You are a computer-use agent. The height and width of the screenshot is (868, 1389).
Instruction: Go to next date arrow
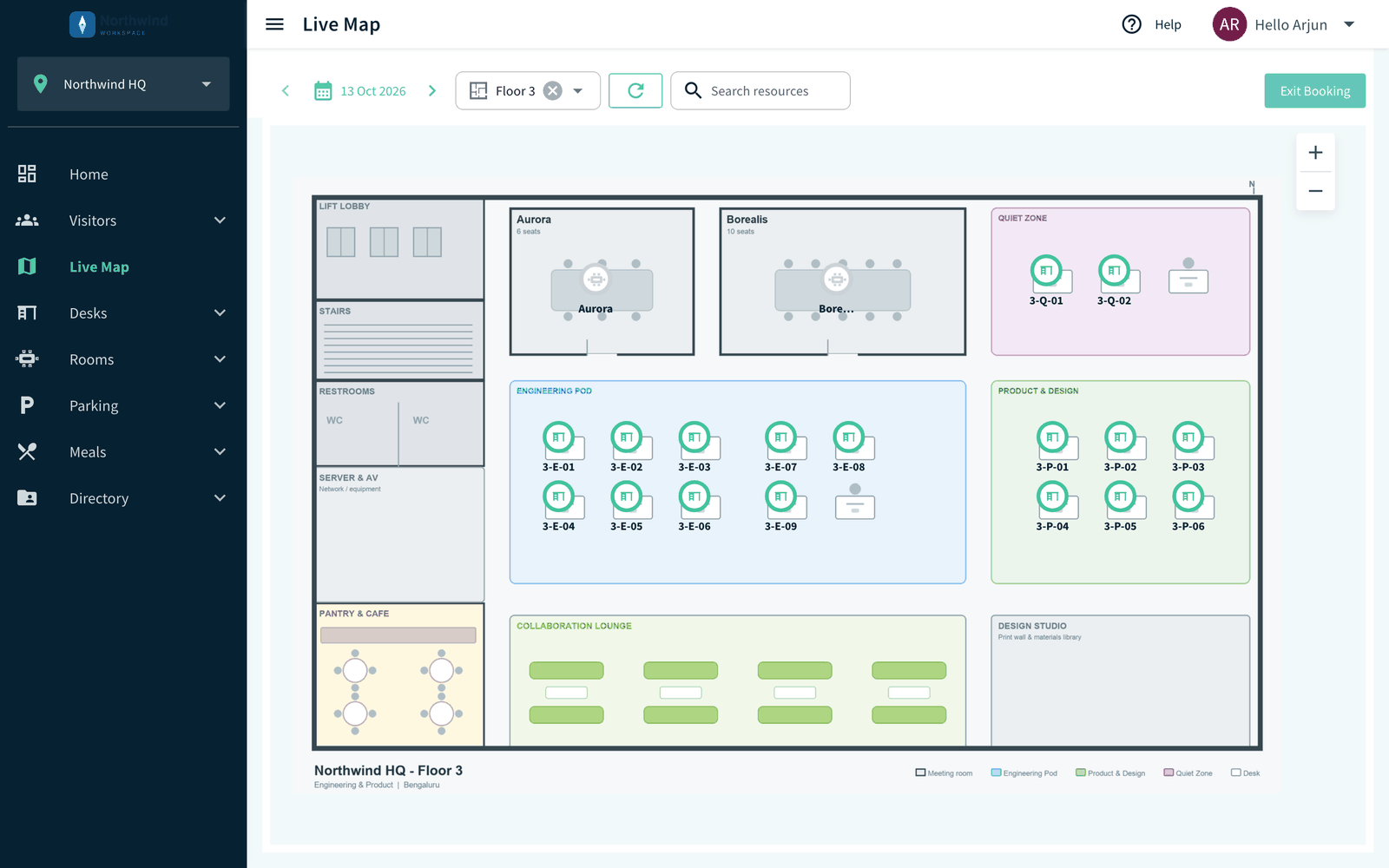coord(432,90)
